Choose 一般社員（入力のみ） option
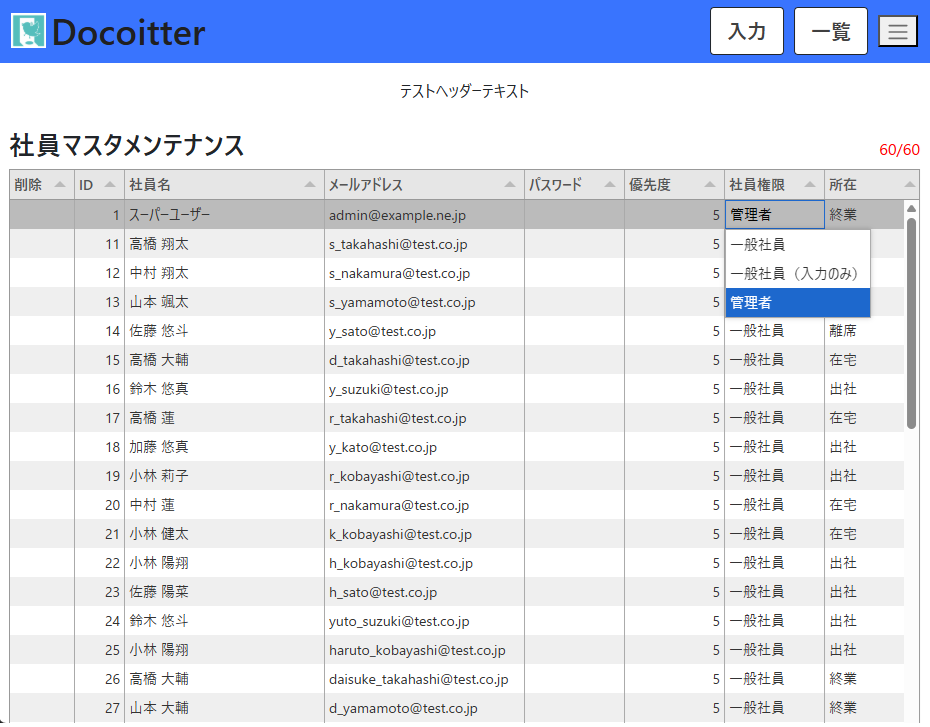The image size is (930, 727). (797, 273)
